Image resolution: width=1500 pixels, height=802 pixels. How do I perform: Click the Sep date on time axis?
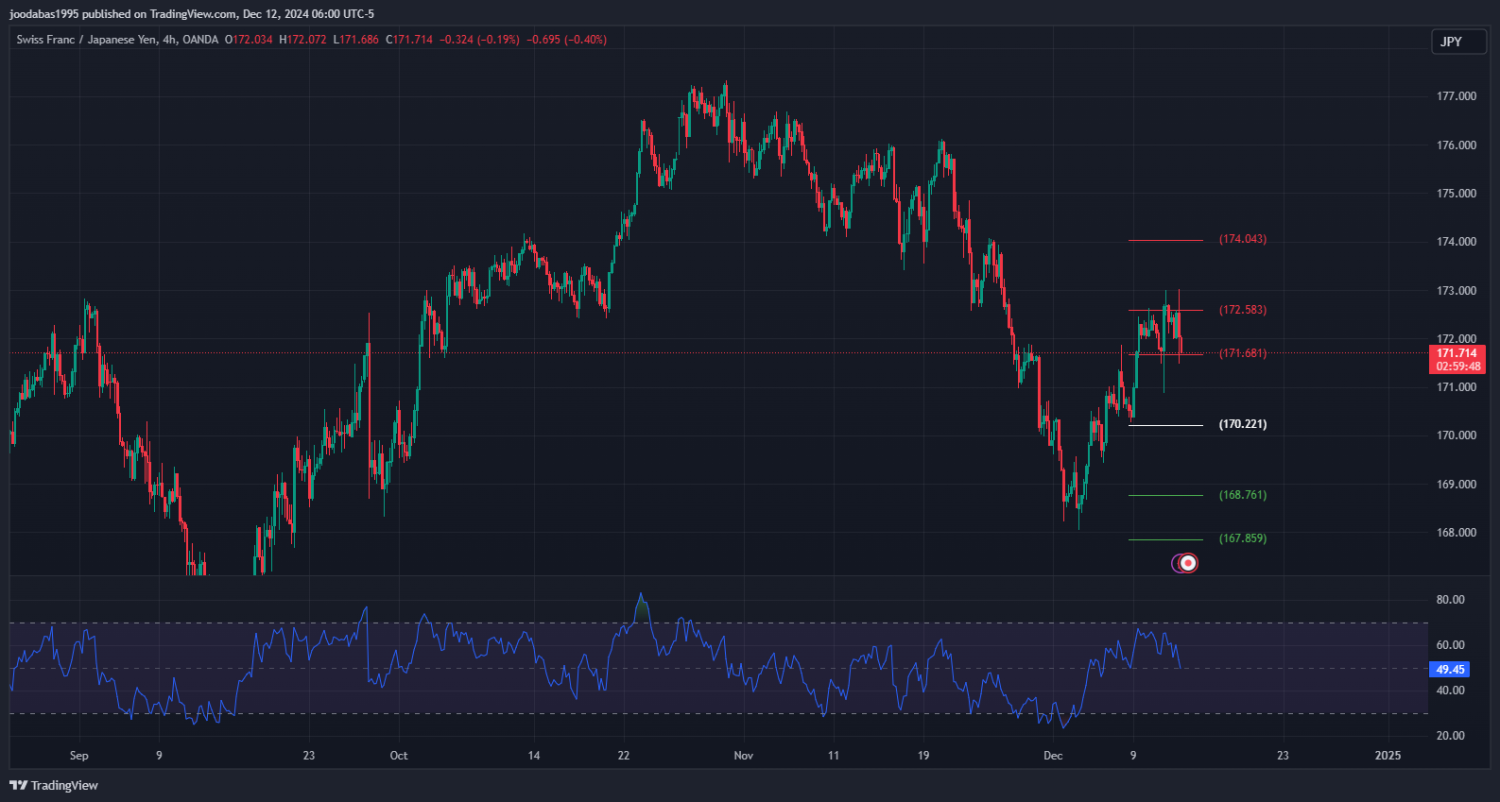(80, 755)
